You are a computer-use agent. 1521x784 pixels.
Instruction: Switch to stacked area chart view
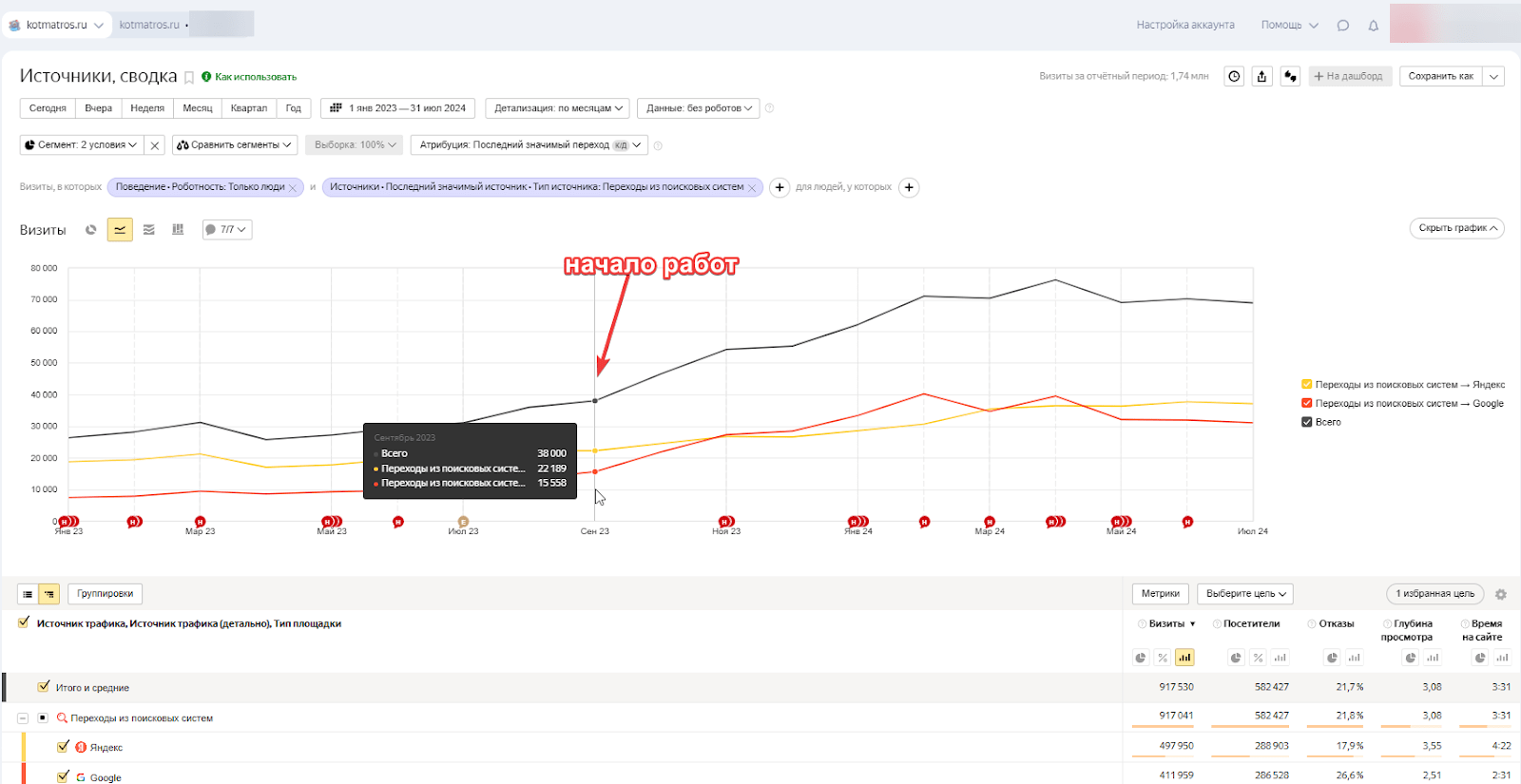point(149,230)
